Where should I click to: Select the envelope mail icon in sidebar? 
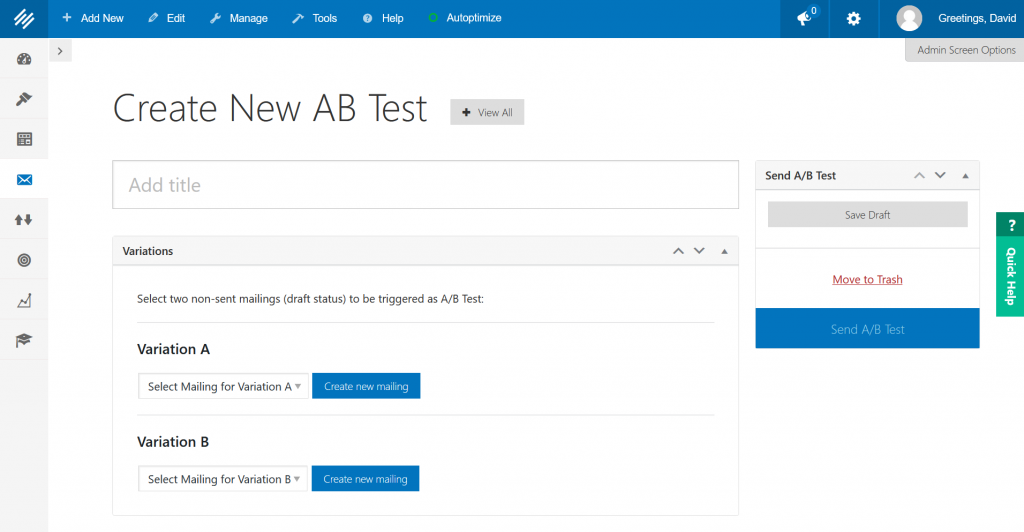24,179
